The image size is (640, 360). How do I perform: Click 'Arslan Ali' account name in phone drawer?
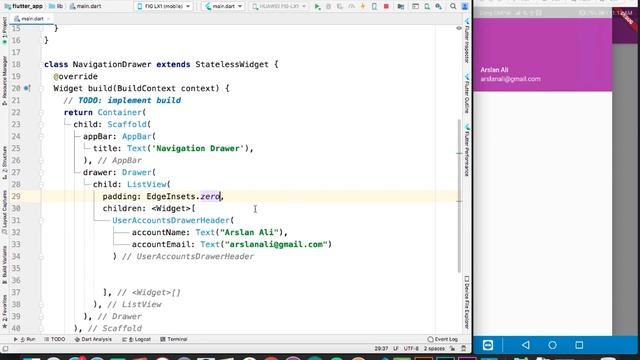(x=494, y=70)
